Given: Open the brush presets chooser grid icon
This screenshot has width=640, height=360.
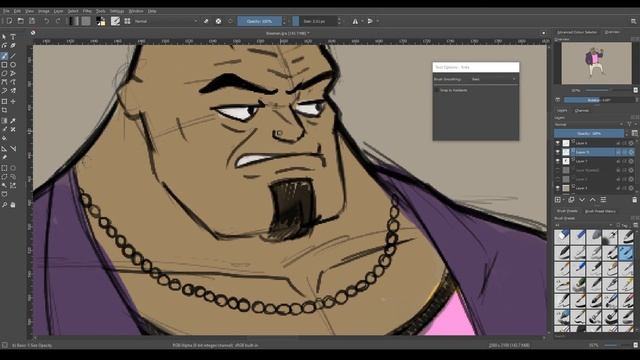Looking at the screenshot, I should click(x=127, y=21).
